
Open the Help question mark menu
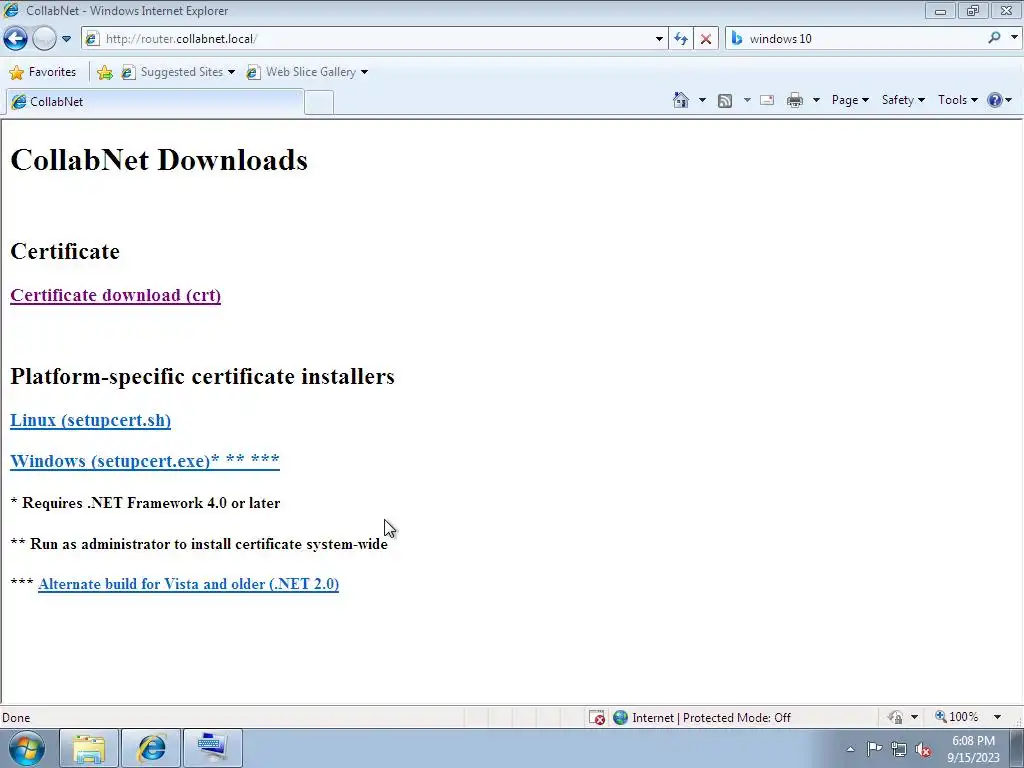point(999,100)
